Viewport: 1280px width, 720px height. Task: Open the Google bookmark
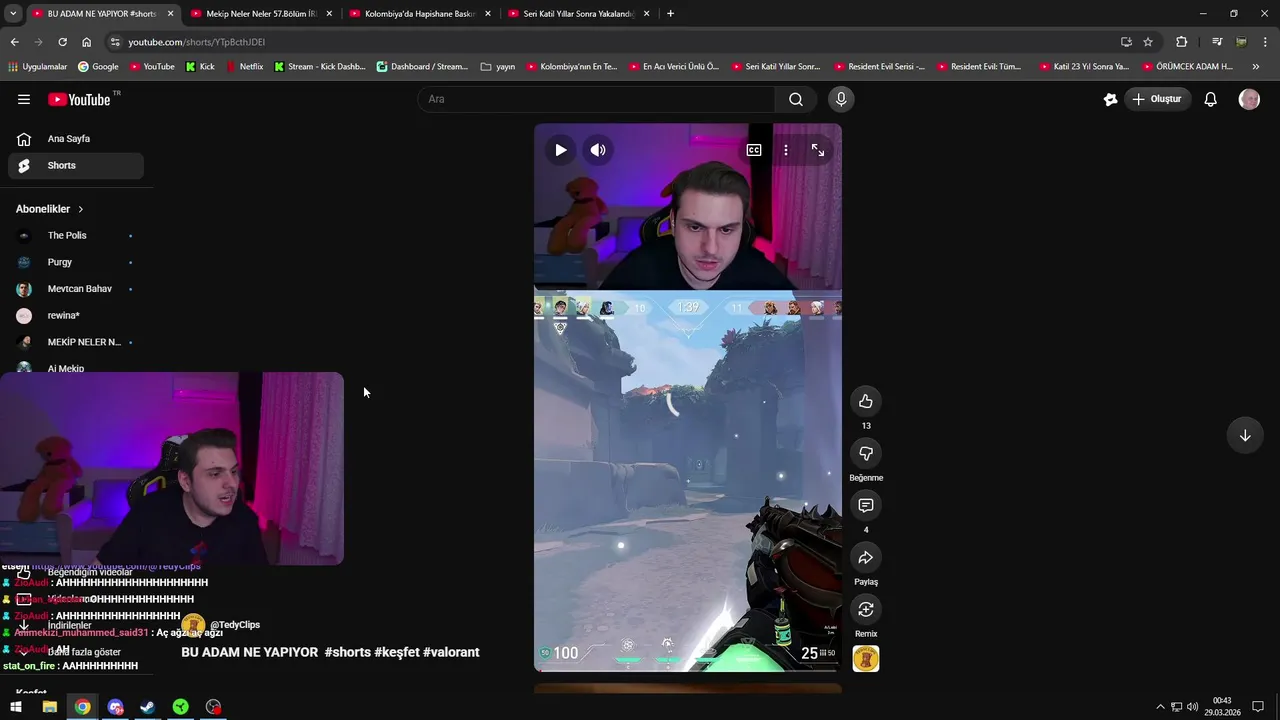point(98,67)
